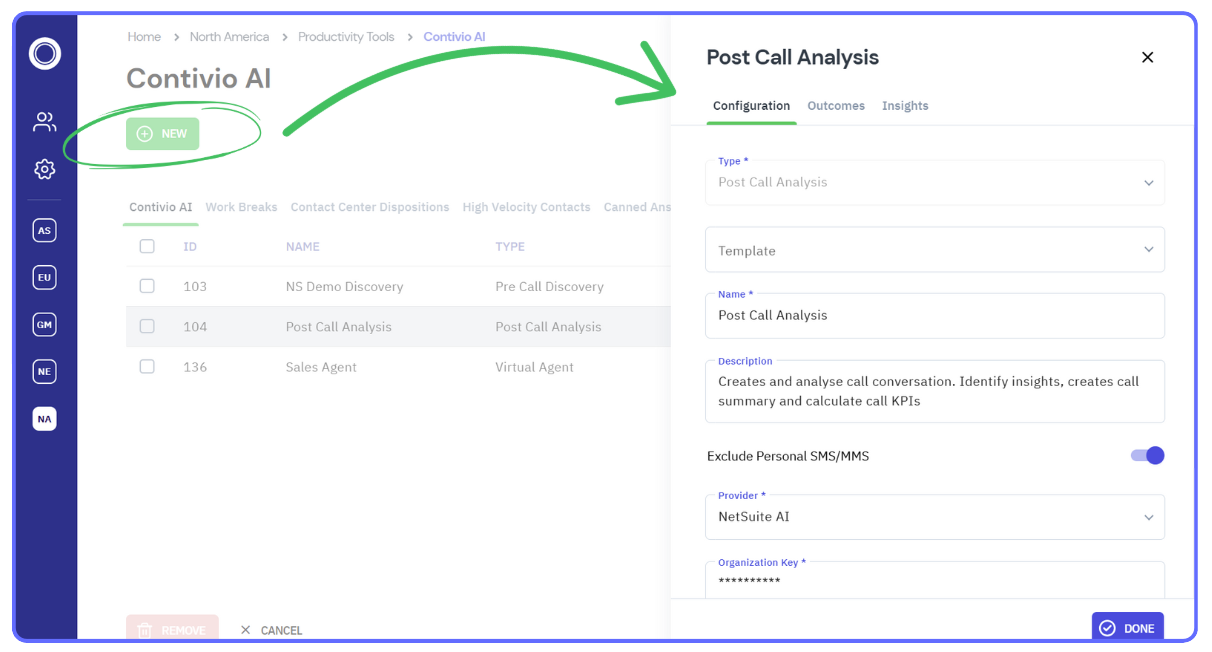Screen dimensions: 1212x652
Task: Click the circular logo icon in sidebar
Action: pyautogui.click(x=45, y=53)
